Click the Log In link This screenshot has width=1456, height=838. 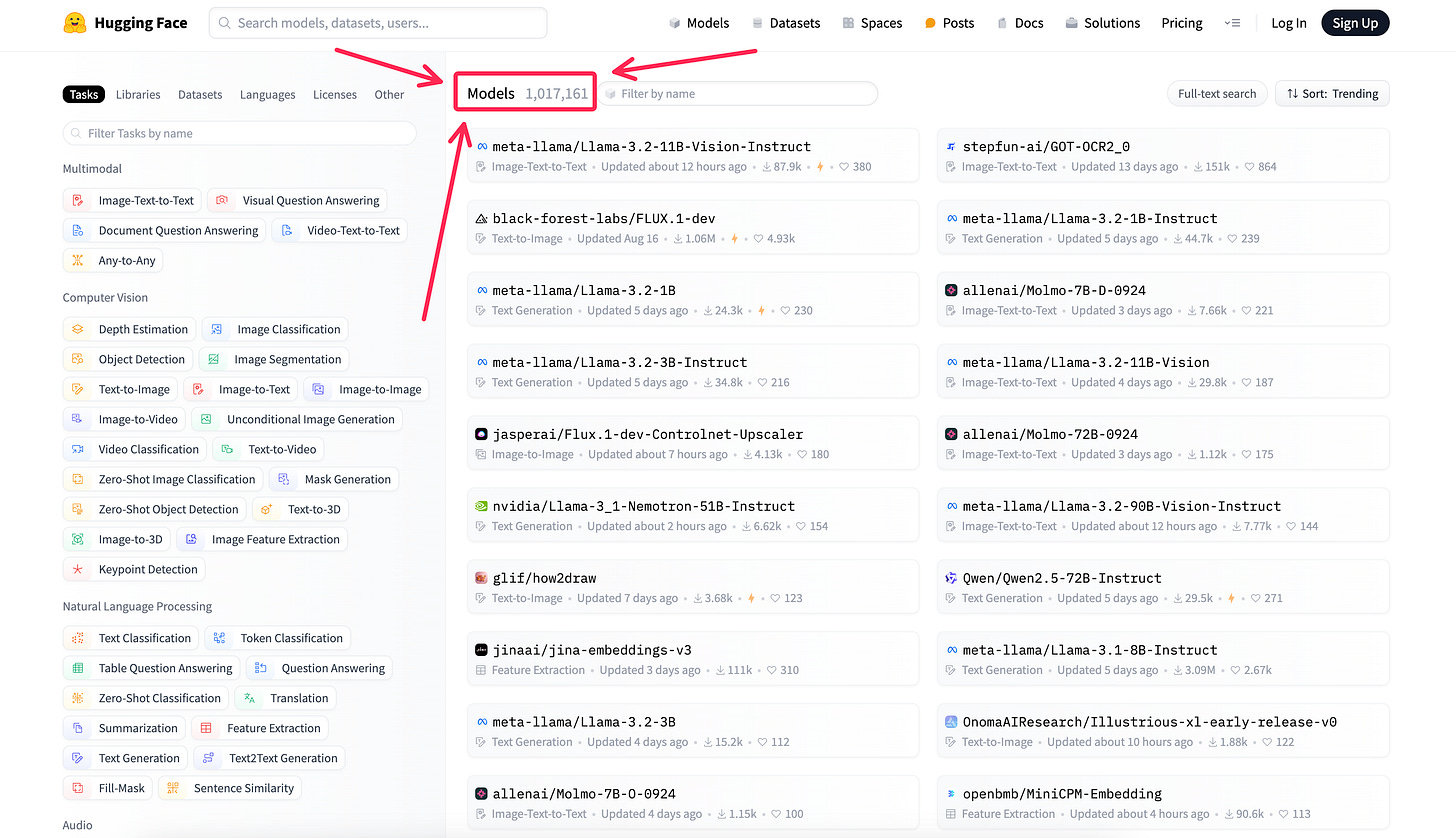1289,23
